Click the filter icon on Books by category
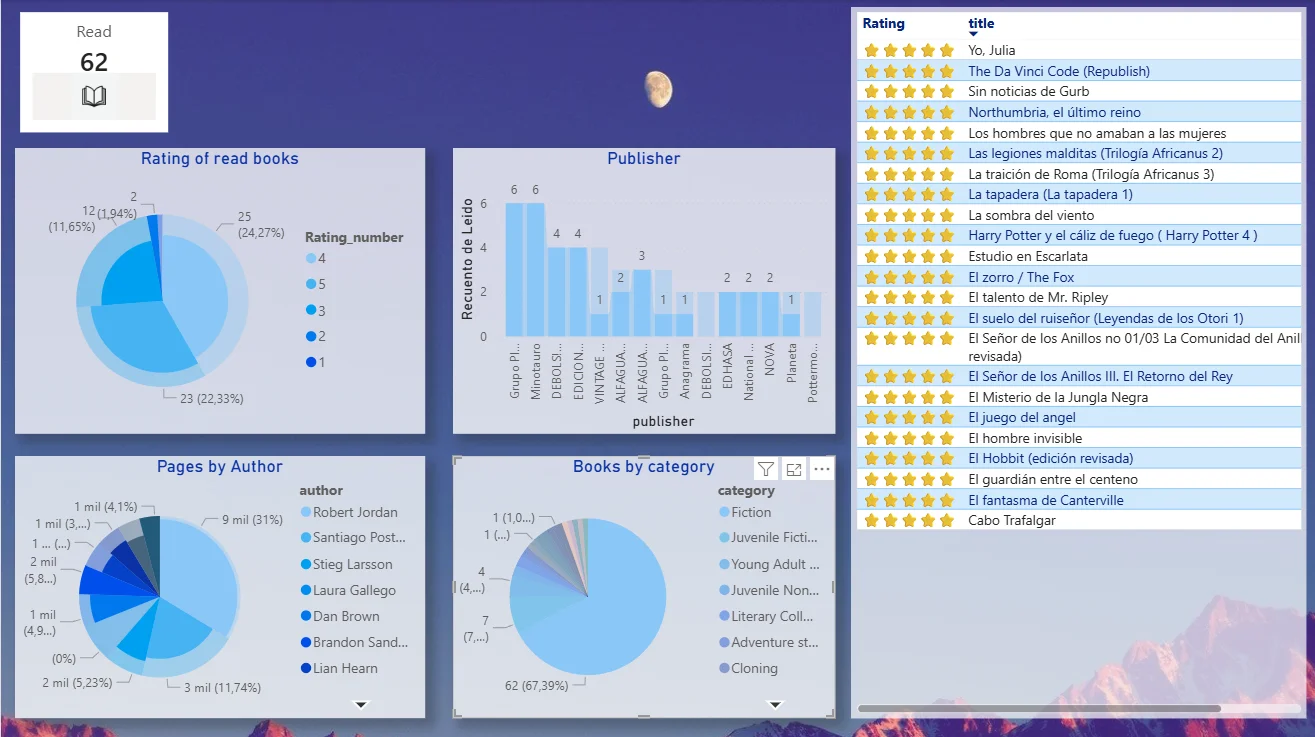The height and width of the screenshot is (737, 1315). point(766,469)
